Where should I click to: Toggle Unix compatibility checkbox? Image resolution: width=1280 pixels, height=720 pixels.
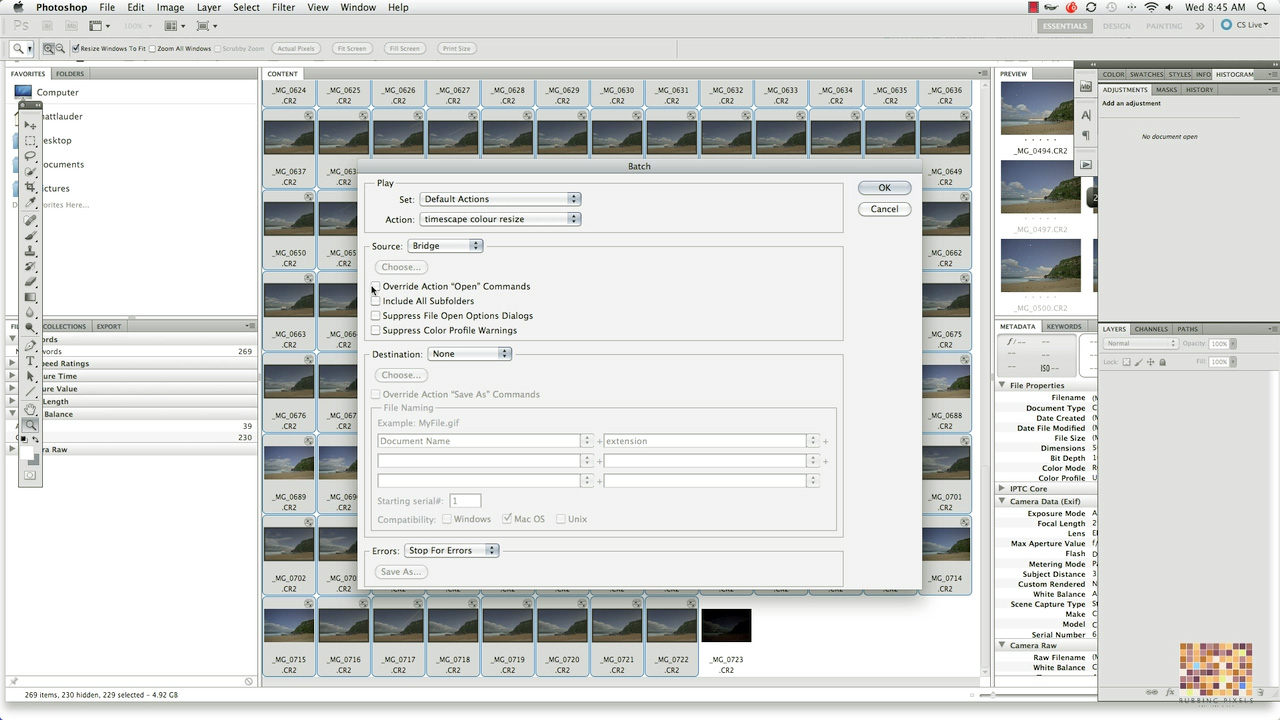[561, 519]
